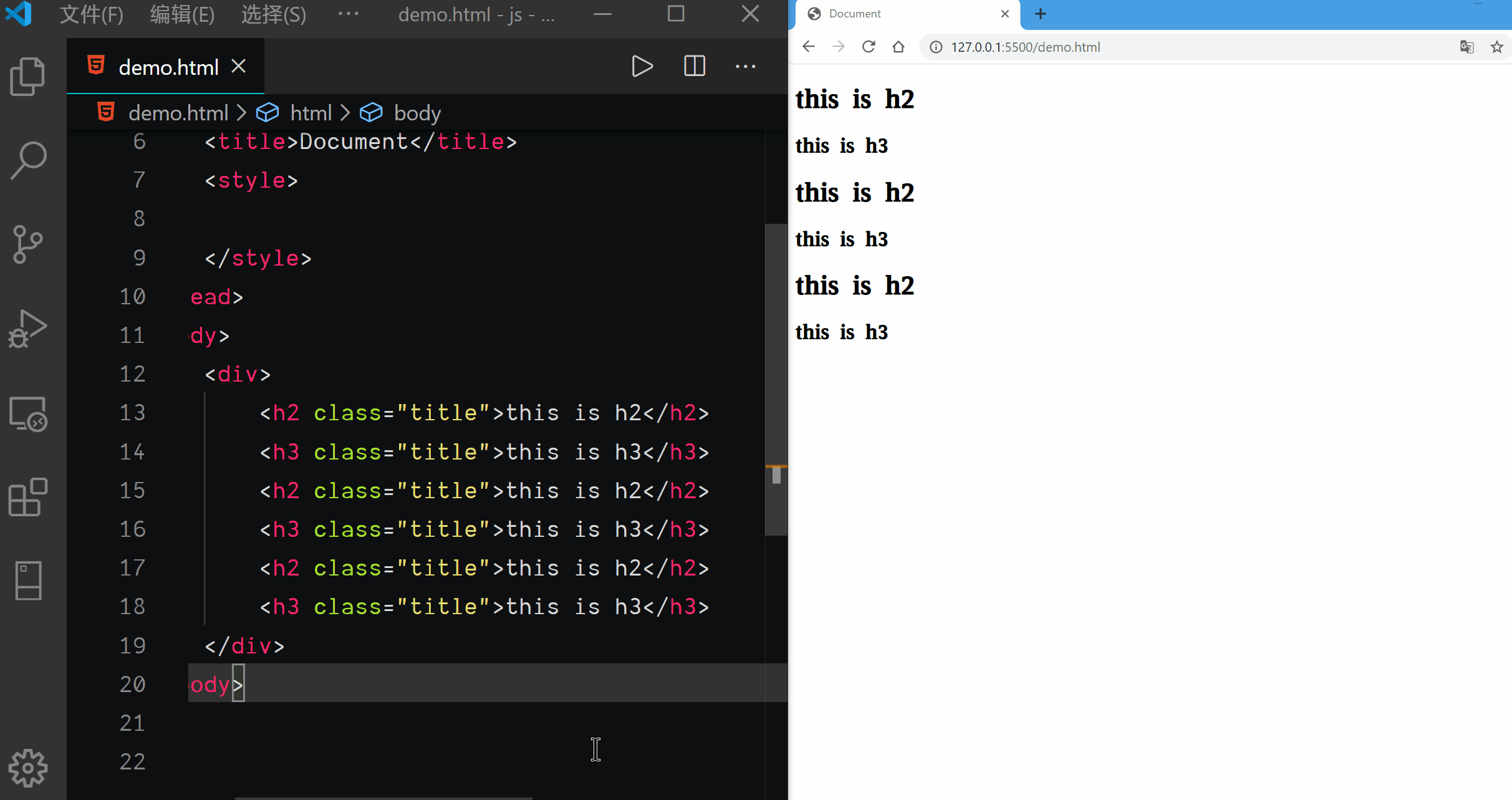The height and width of the screenshot is (800, 1512).
Task: Expand hidden menu bar items ellipsis
Action: tap(348, 14)
